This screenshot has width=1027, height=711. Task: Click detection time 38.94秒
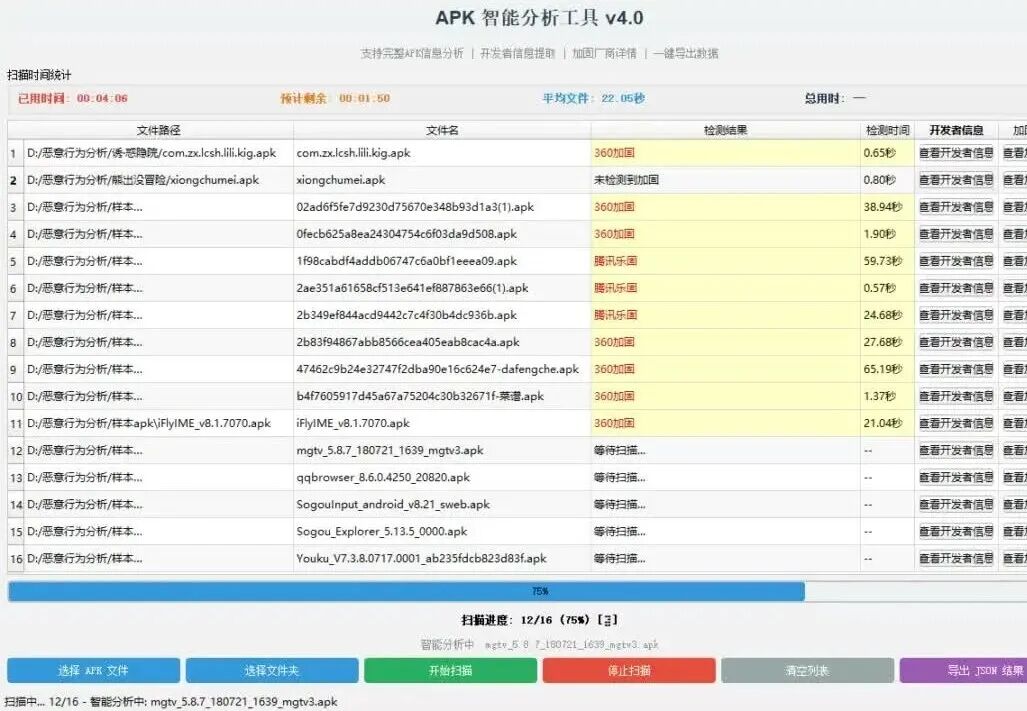pos(887,207)
